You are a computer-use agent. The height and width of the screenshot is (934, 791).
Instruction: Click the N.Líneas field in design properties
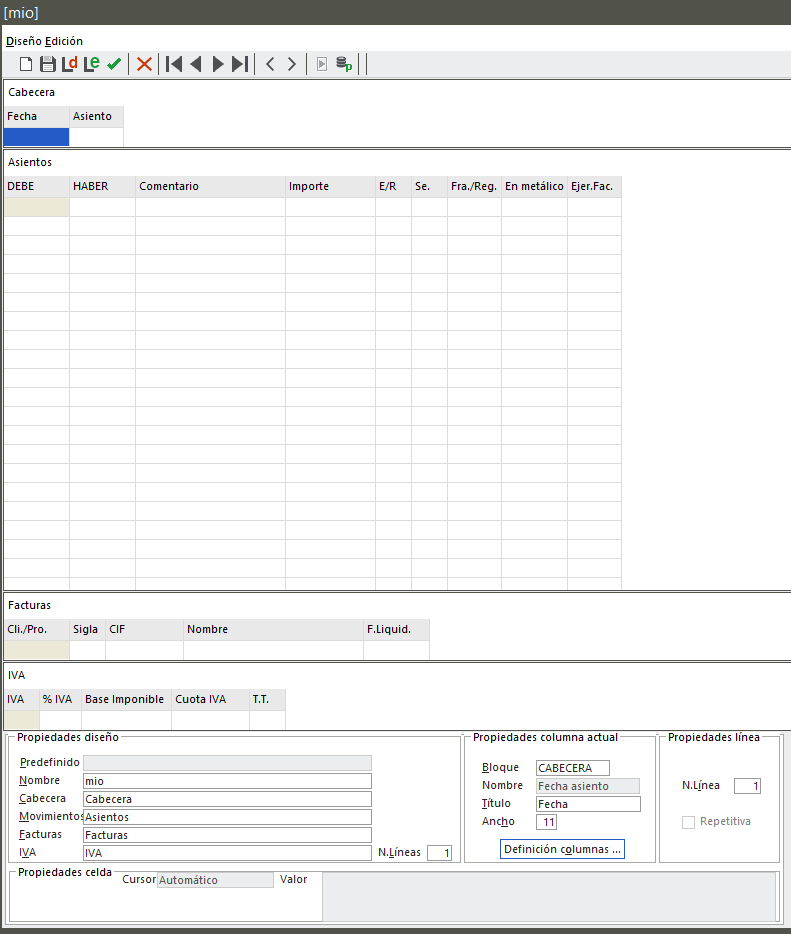tap(440, 853)
